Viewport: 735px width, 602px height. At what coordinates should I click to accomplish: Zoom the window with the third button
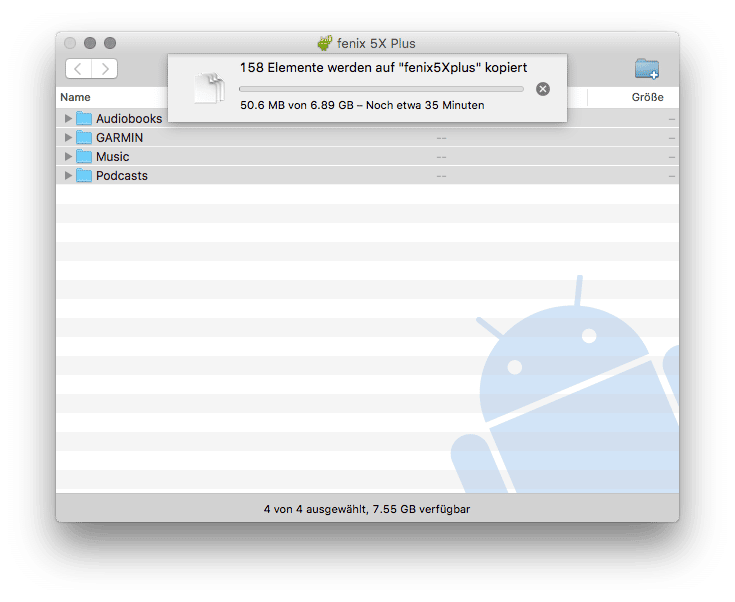[x=110, y=43]
